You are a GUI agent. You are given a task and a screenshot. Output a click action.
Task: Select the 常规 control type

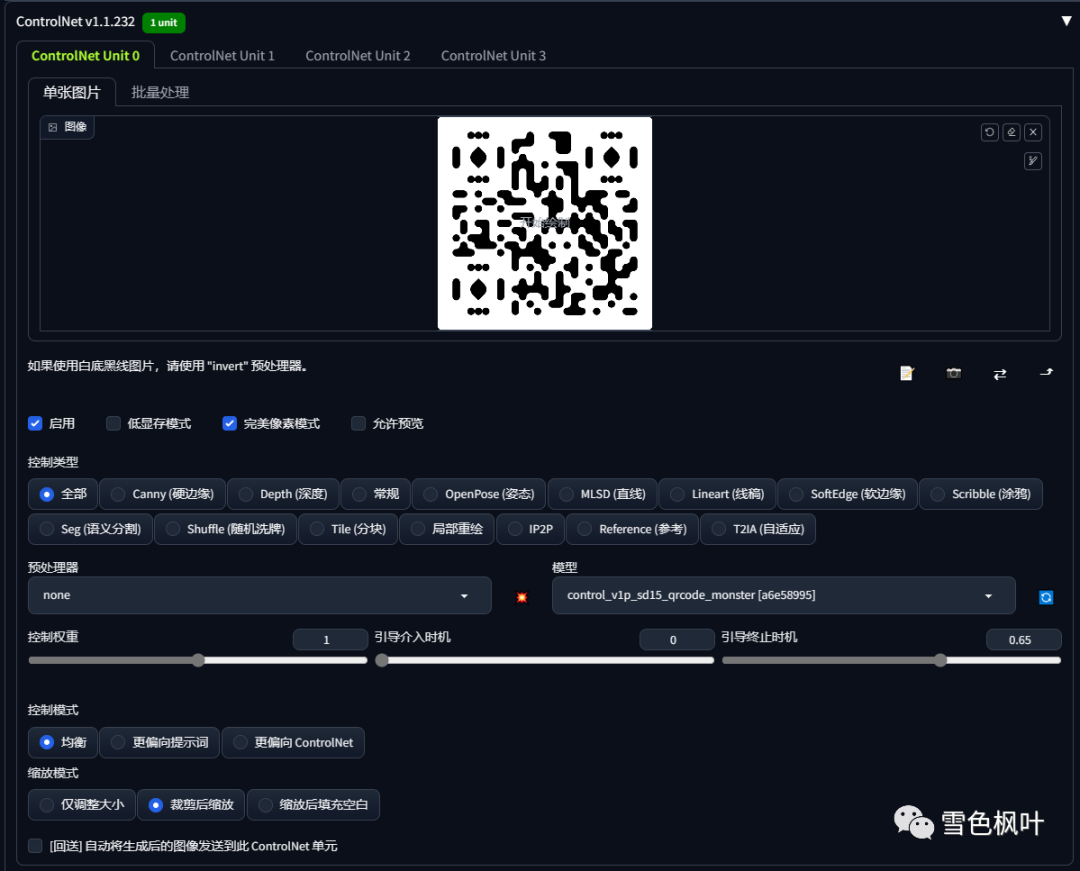[375, 494]
